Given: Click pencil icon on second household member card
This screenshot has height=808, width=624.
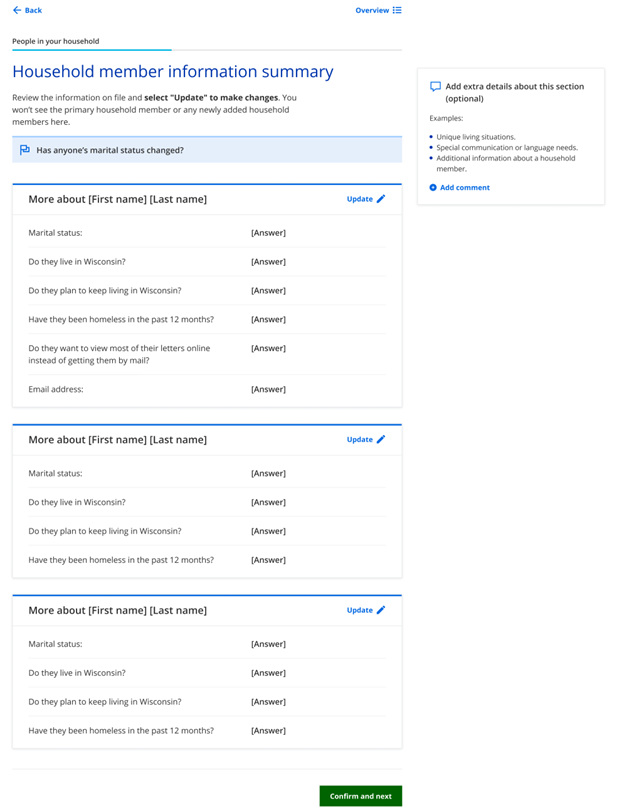Looking at the screenshot, I should [381, 439].
